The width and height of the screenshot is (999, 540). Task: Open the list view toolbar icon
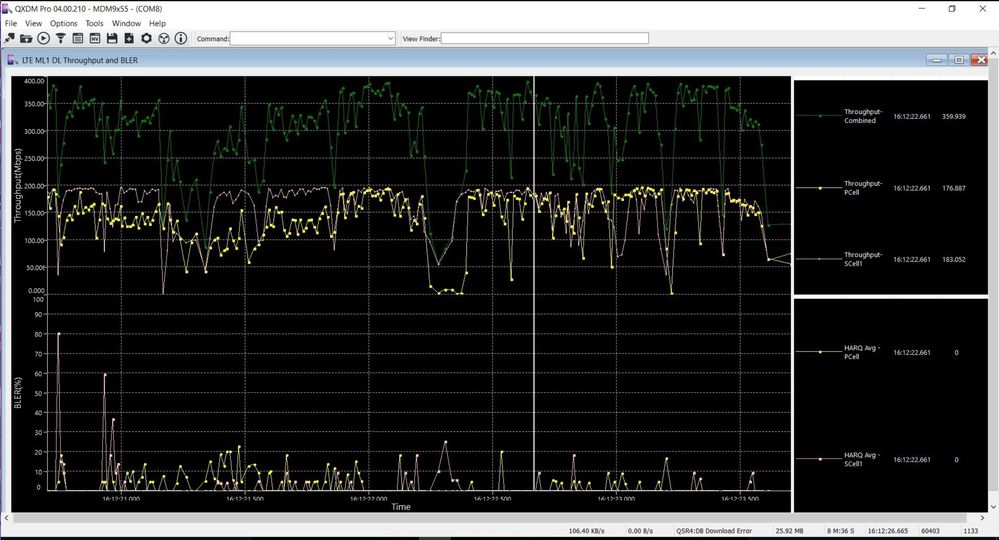coord(77,39)
